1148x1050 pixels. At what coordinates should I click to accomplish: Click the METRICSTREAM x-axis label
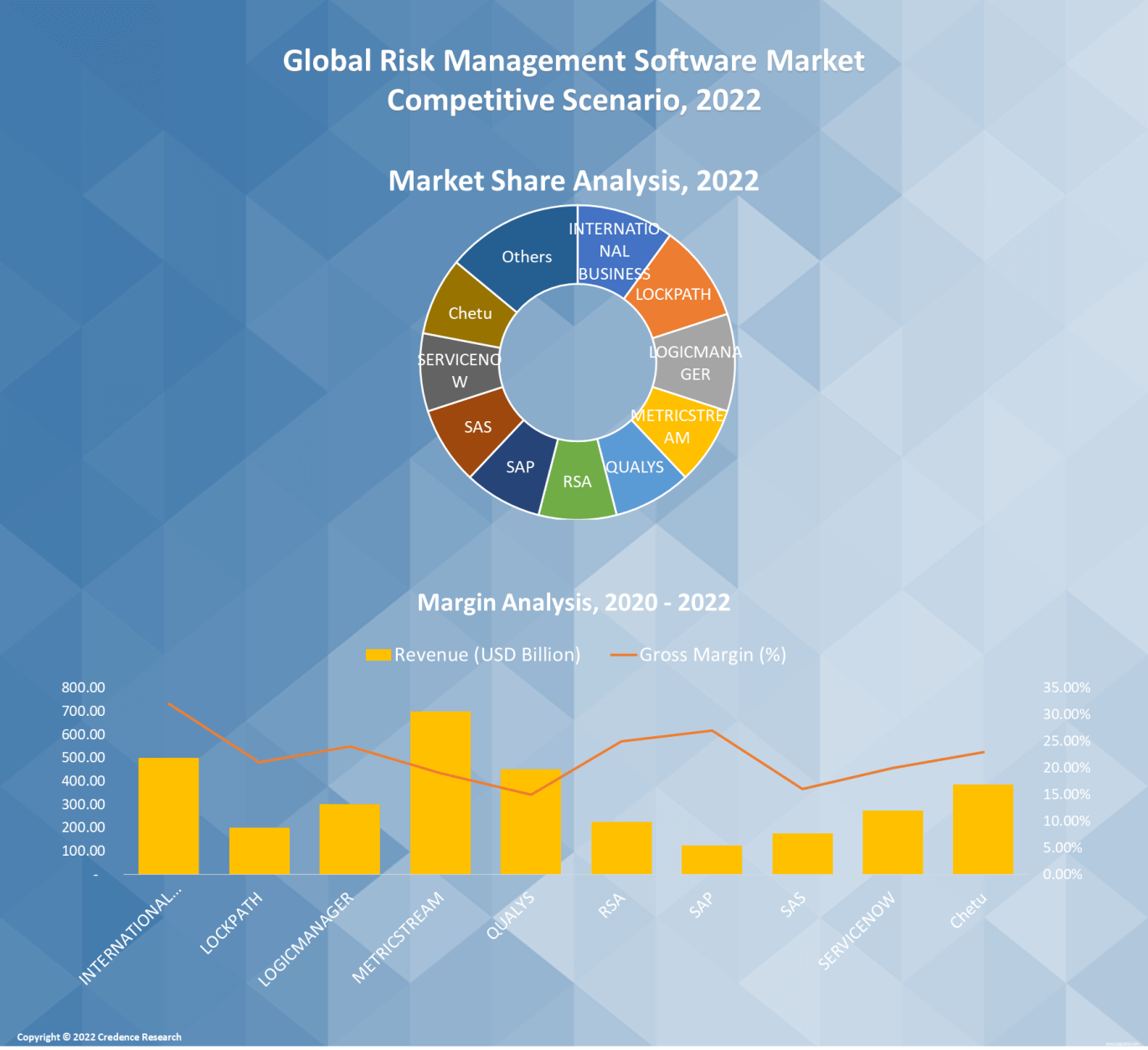398,938
